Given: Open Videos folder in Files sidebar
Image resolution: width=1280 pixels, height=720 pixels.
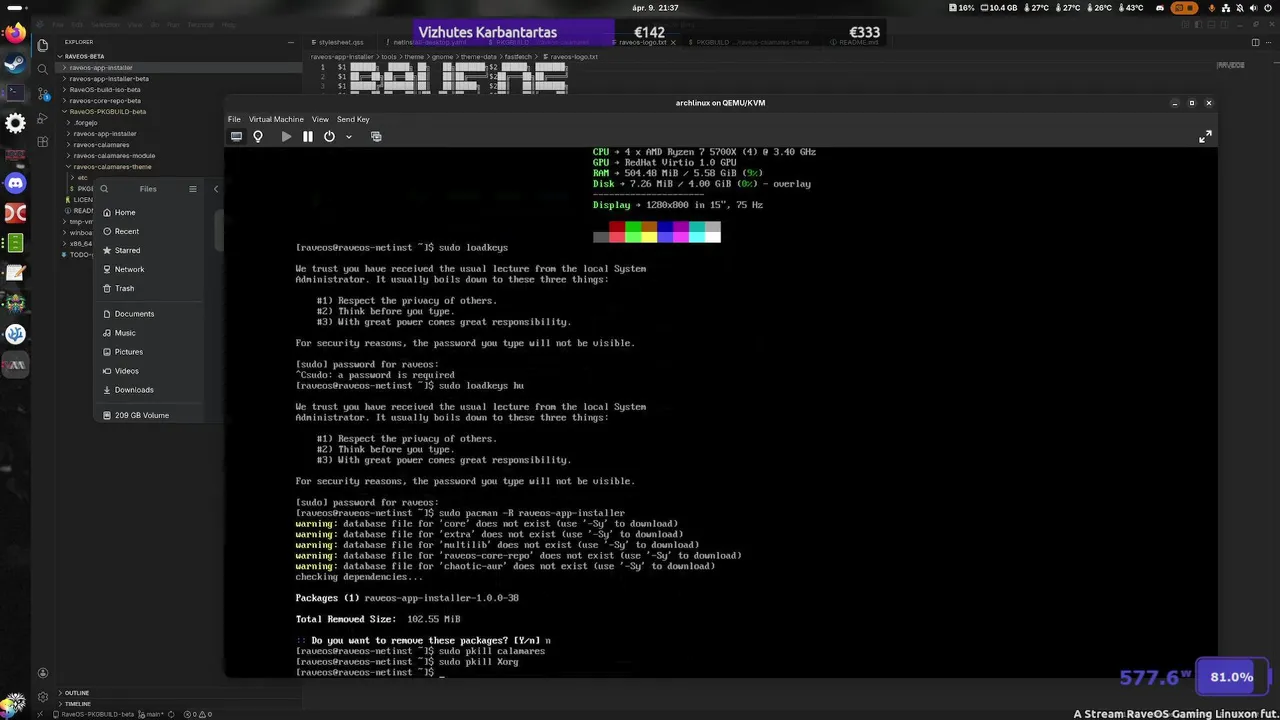Looking at the screenshot, I should pos(150,371).
